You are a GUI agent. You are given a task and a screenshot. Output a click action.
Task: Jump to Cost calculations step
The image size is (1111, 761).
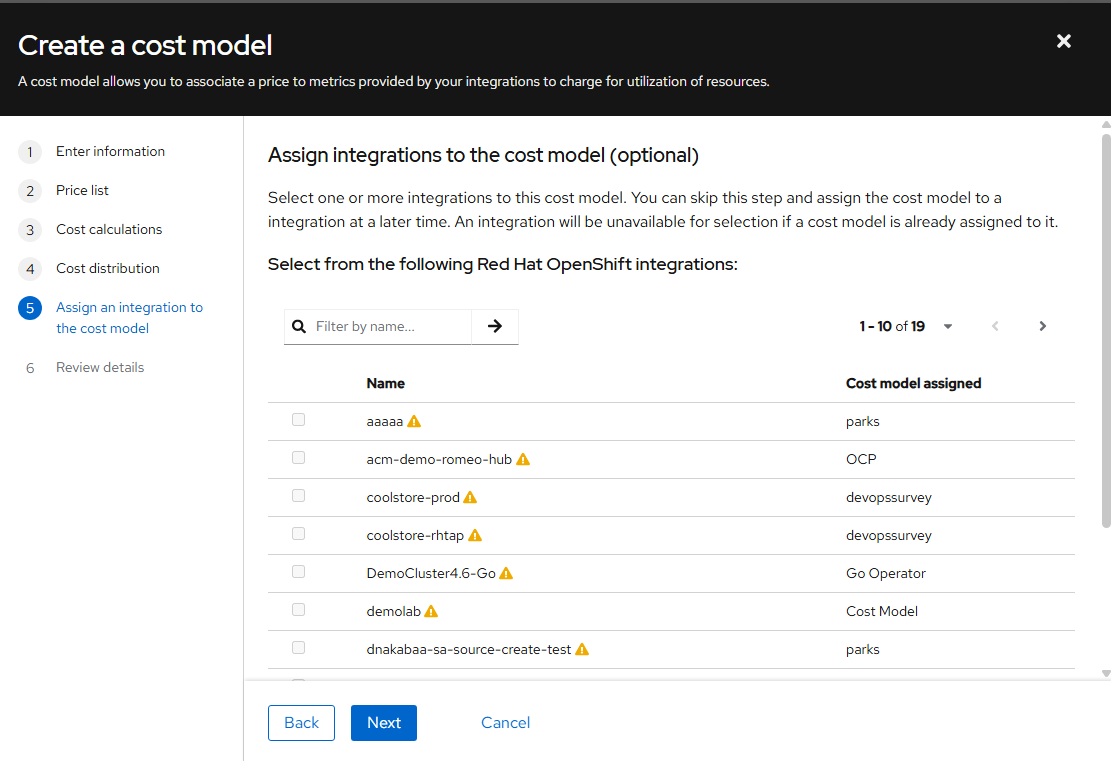click(x=108, y=229)
